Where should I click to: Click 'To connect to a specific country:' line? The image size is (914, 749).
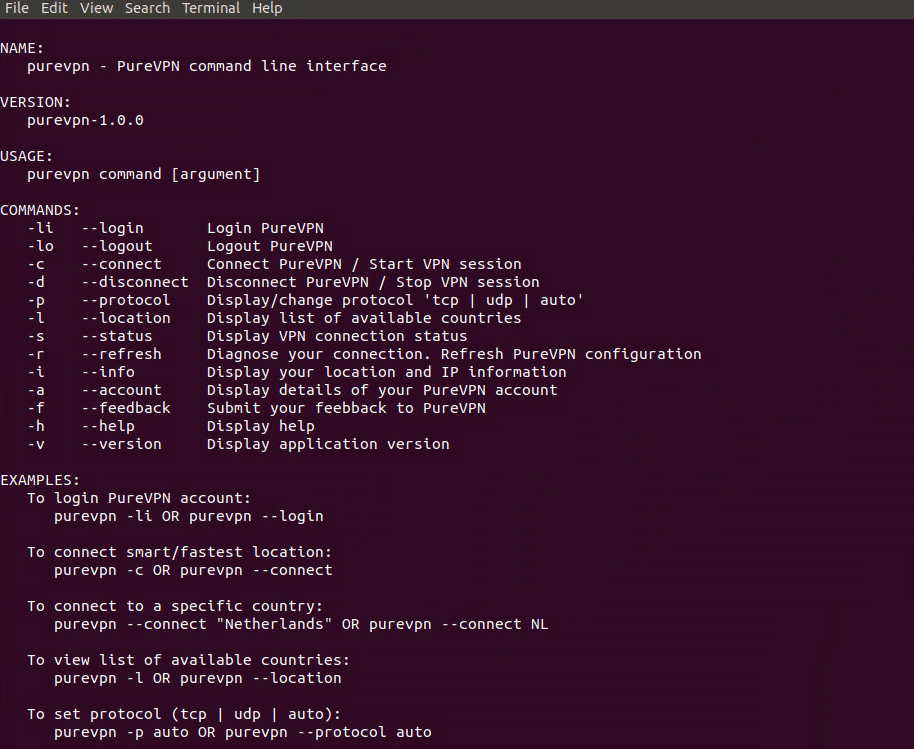click(x=175, y=606)
